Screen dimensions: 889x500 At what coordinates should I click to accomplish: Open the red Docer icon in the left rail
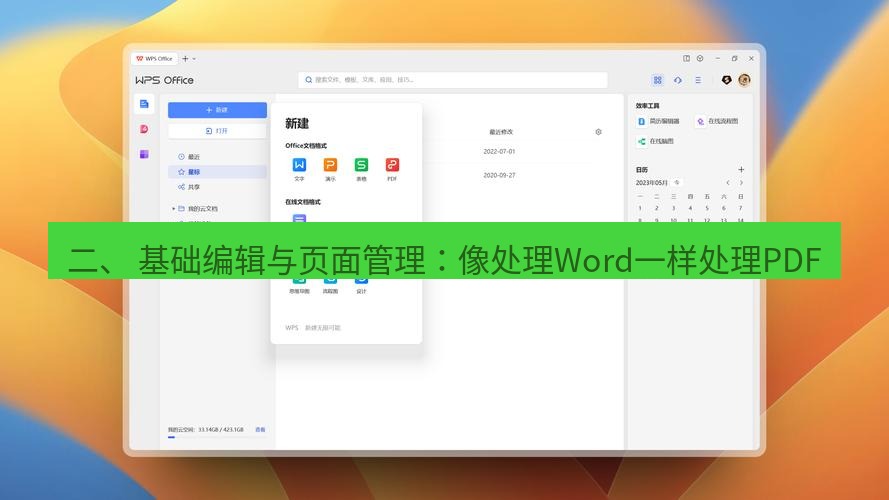(x=144, y=129)
